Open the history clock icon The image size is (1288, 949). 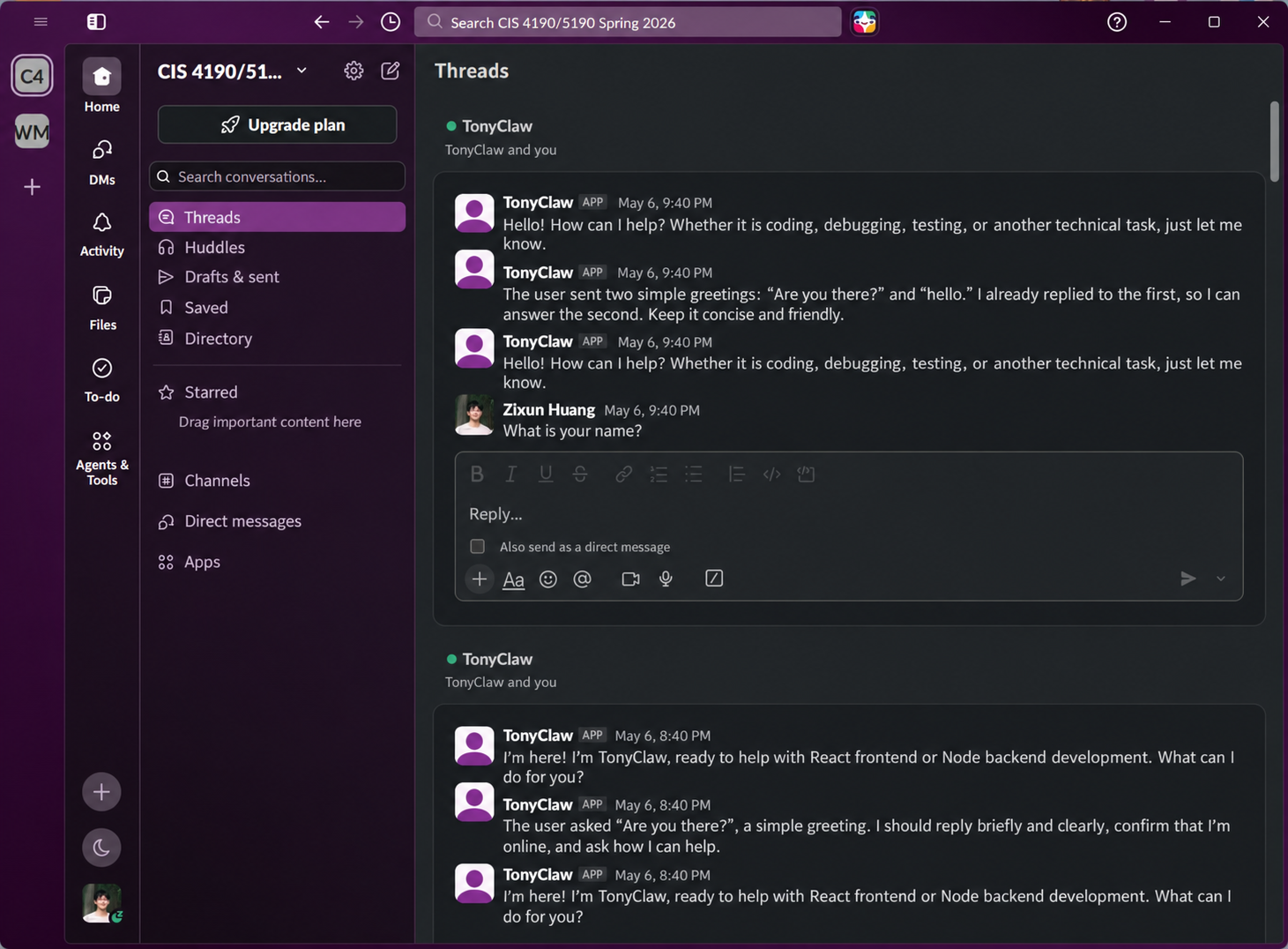click(x=391, y=22)
